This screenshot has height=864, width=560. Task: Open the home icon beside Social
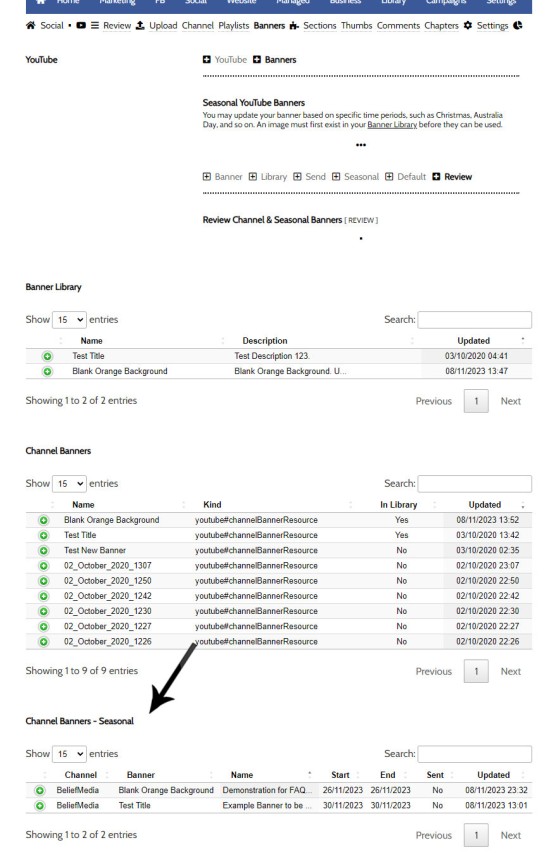[31, 25]
